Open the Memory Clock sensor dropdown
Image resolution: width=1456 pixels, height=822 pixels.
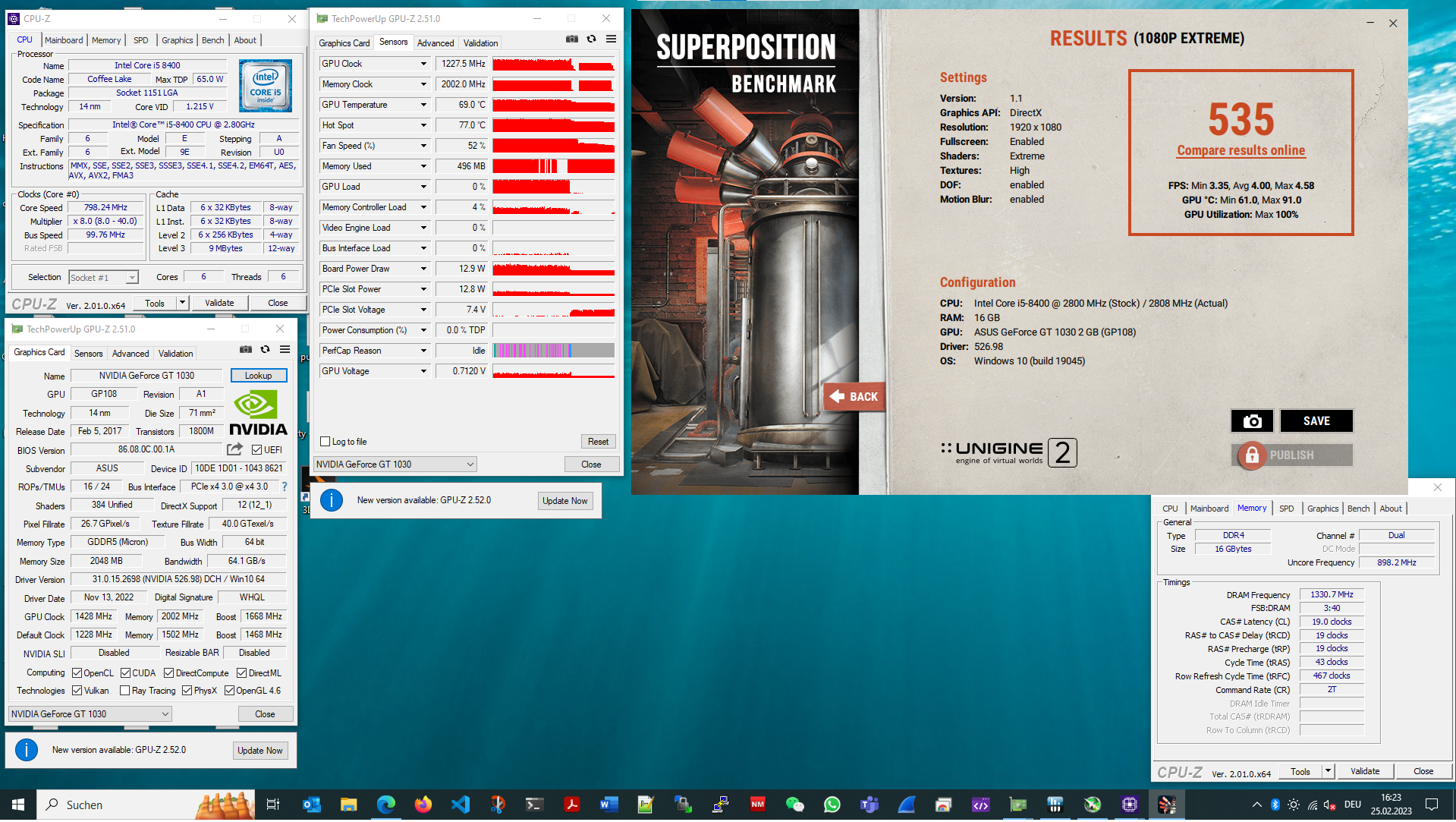tap(423, 84)
